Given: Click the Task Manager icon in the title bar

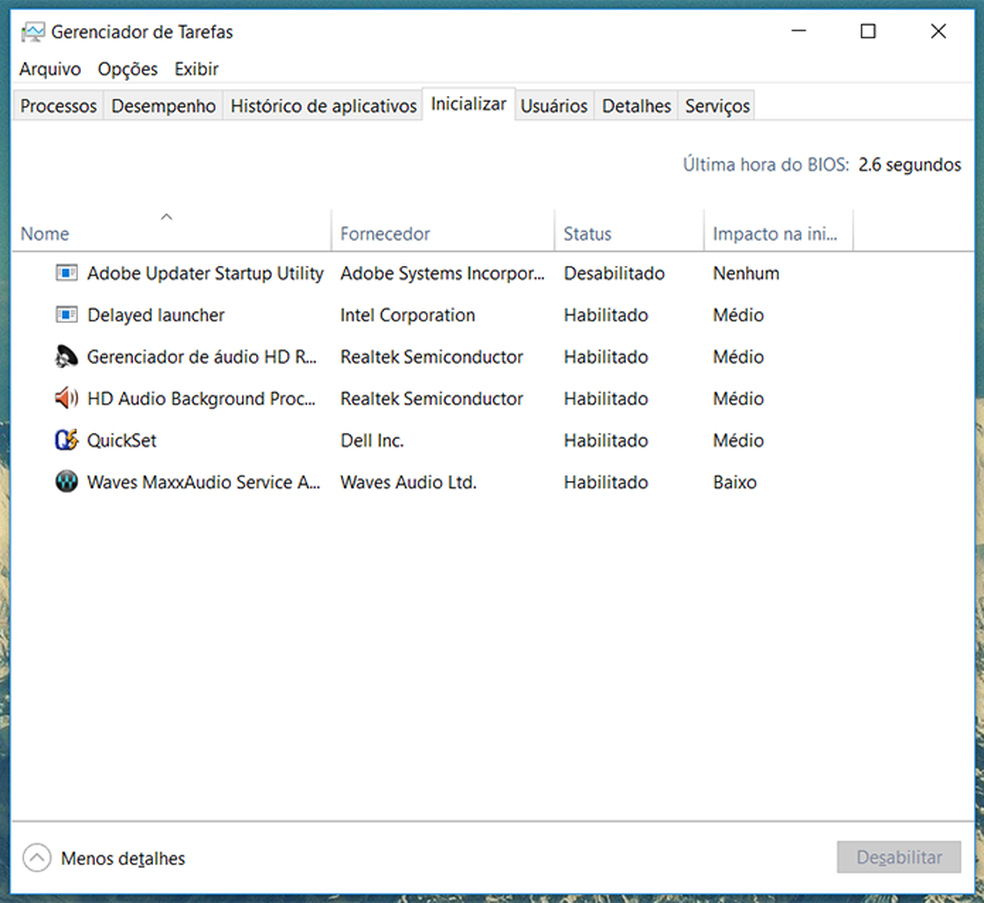Looking at the screenshot, I should [x=31, y=31].
